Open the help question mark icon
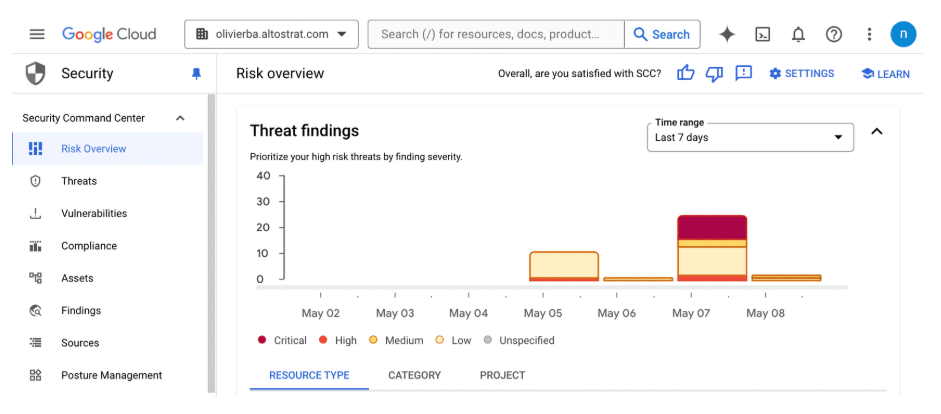 (834, 34)
